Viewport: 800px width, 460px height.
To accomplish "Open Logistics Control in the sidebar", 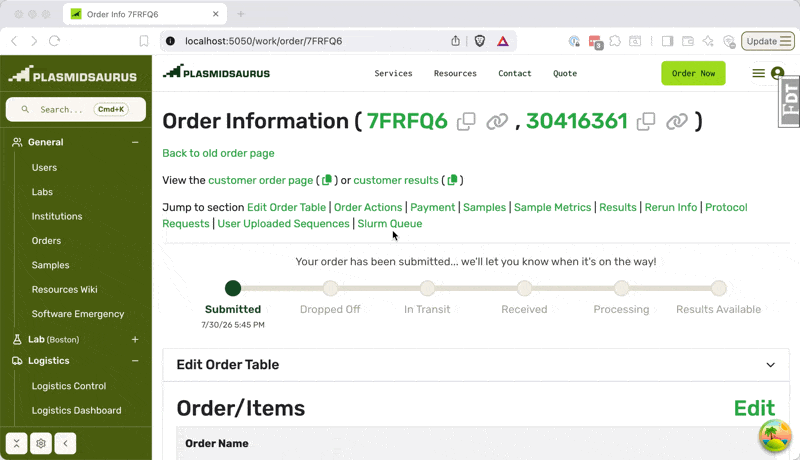I will tap(69, 386).
